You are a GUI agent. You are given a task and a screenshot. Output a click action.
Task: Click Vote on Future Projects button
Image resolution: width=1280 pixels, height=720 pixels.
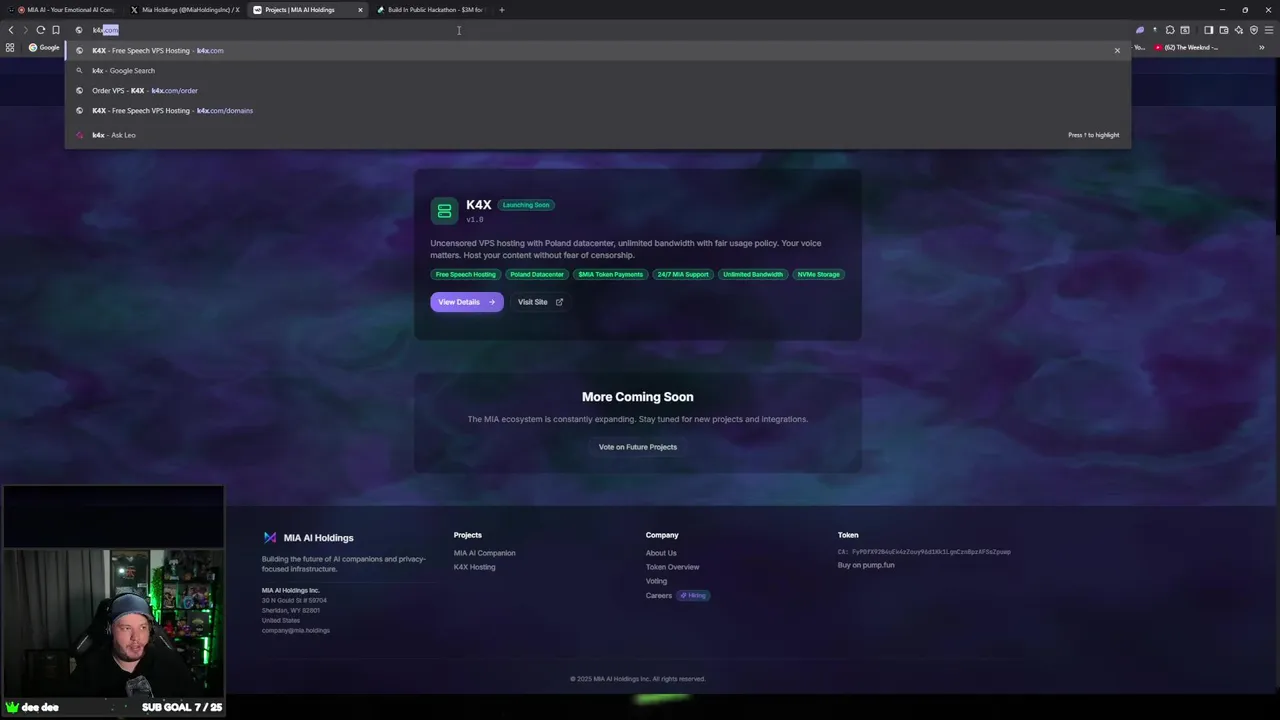(x=638, y=447)
